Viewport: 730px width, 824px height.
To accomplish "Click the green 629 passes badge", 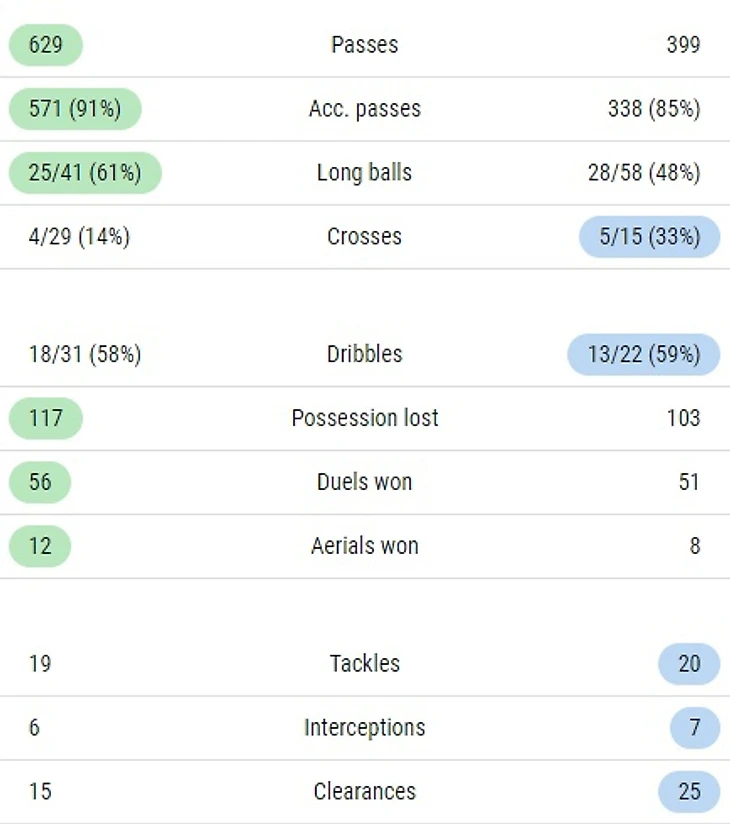I will pos(46,45).
